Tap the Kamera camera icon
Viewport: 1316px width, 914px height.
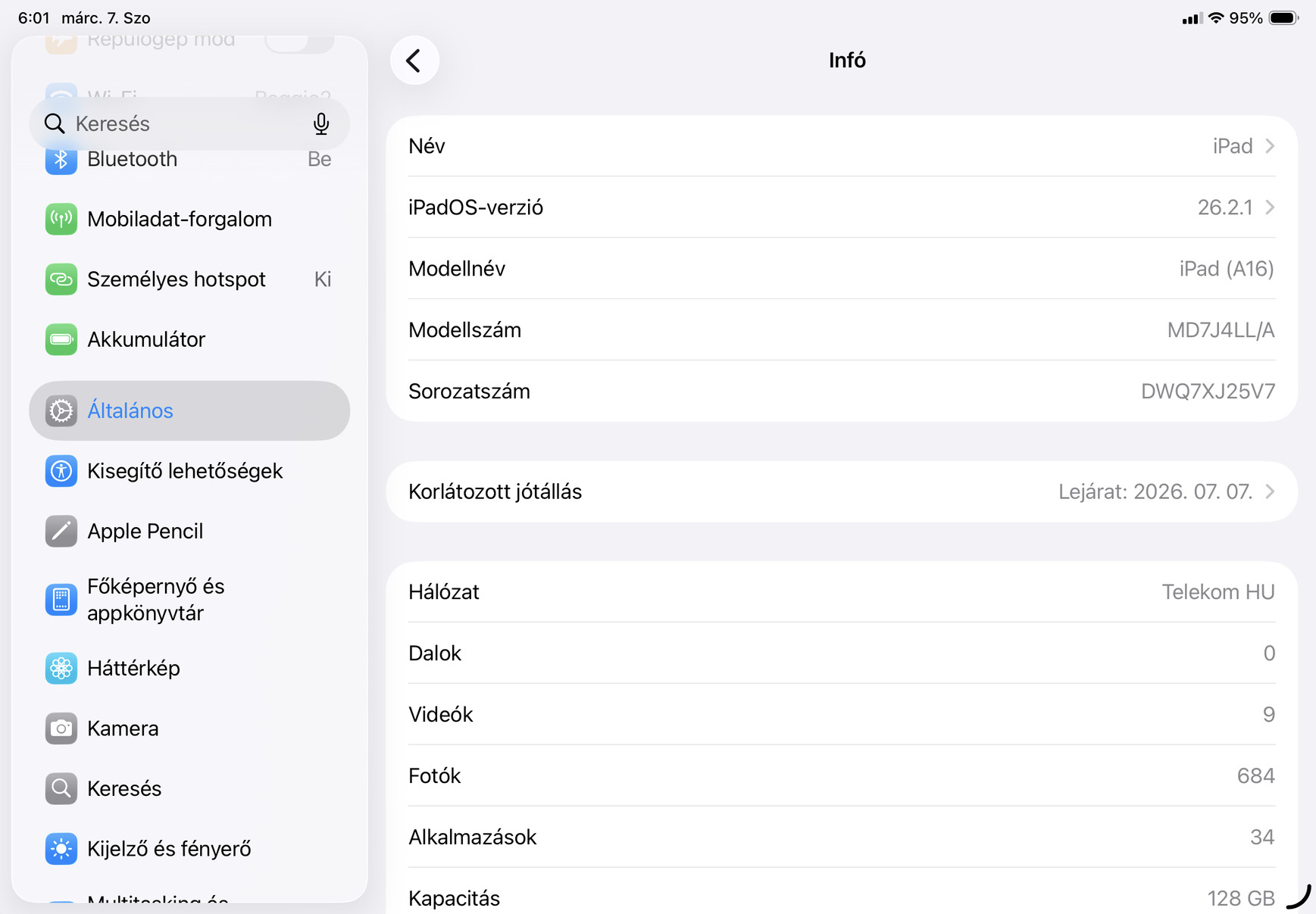point(61,728)
